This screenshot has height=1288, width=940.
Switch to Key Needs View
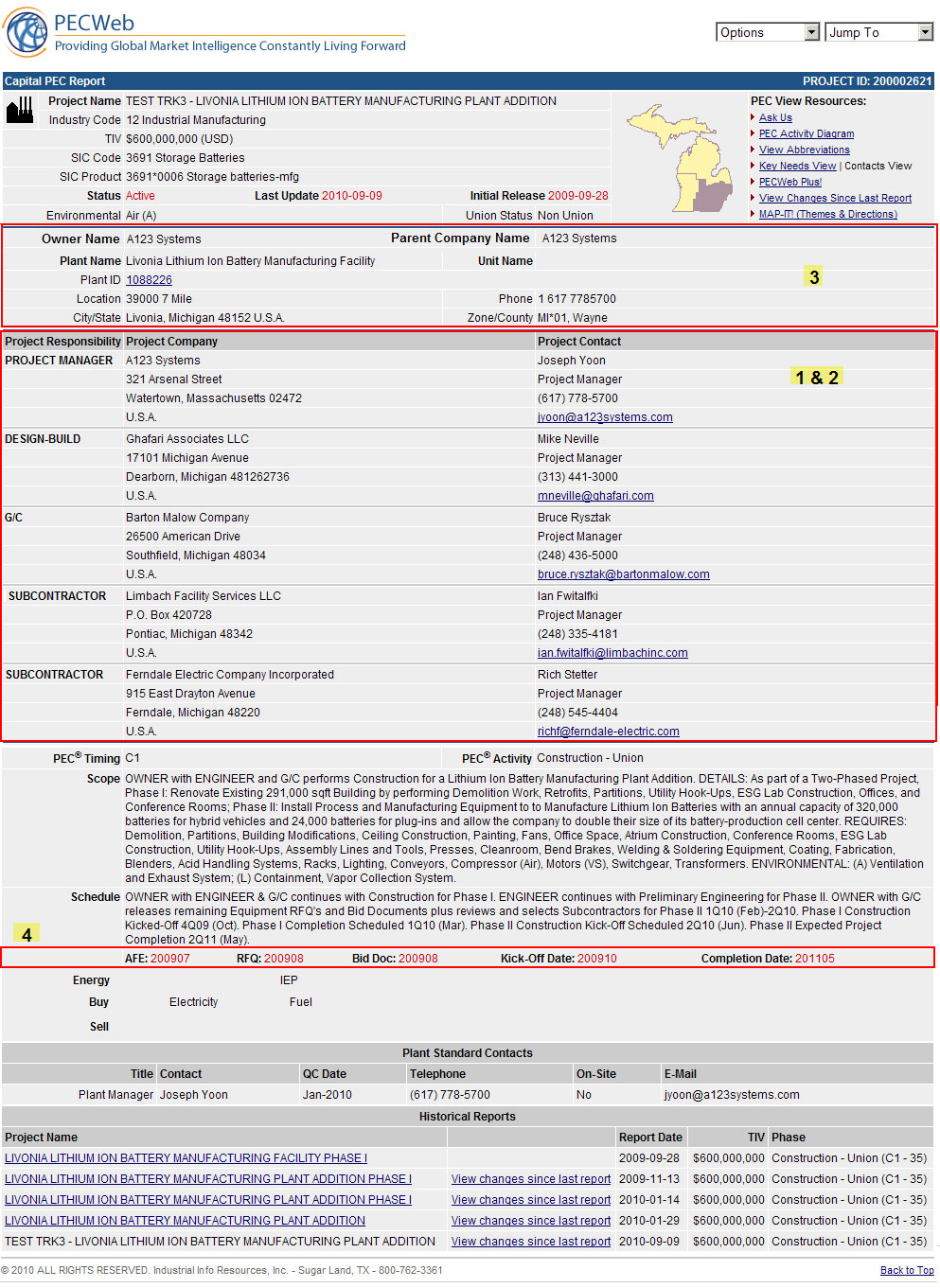pos(797,166)
